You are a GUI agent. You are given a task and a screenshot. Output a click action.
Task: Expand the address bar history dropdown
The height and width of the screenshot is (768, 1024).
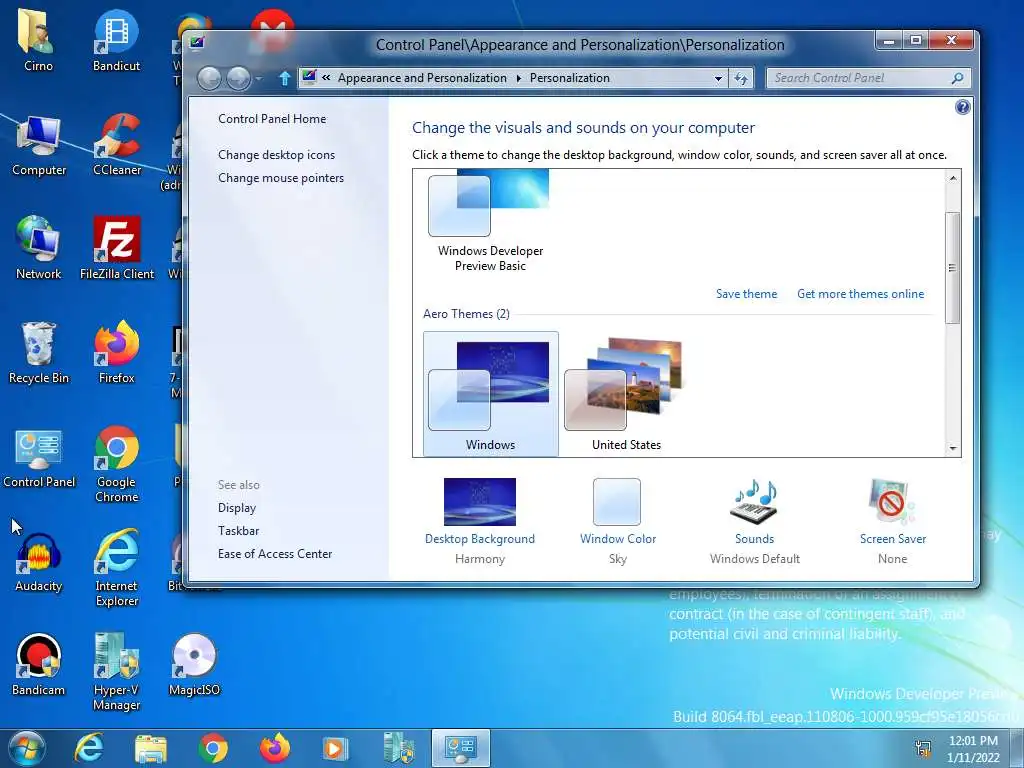click(718, 78)
